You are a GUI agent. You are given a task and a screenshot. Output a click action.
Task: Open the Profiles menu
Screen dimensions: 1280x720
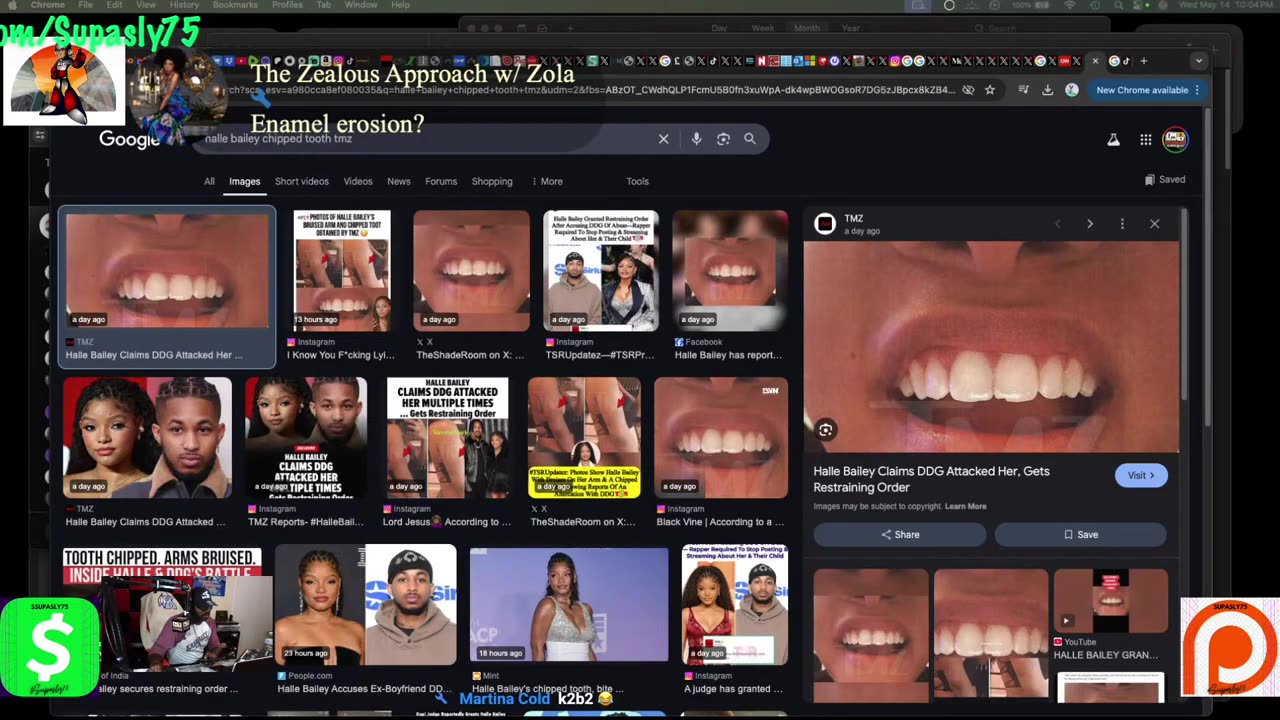(287, 5)
